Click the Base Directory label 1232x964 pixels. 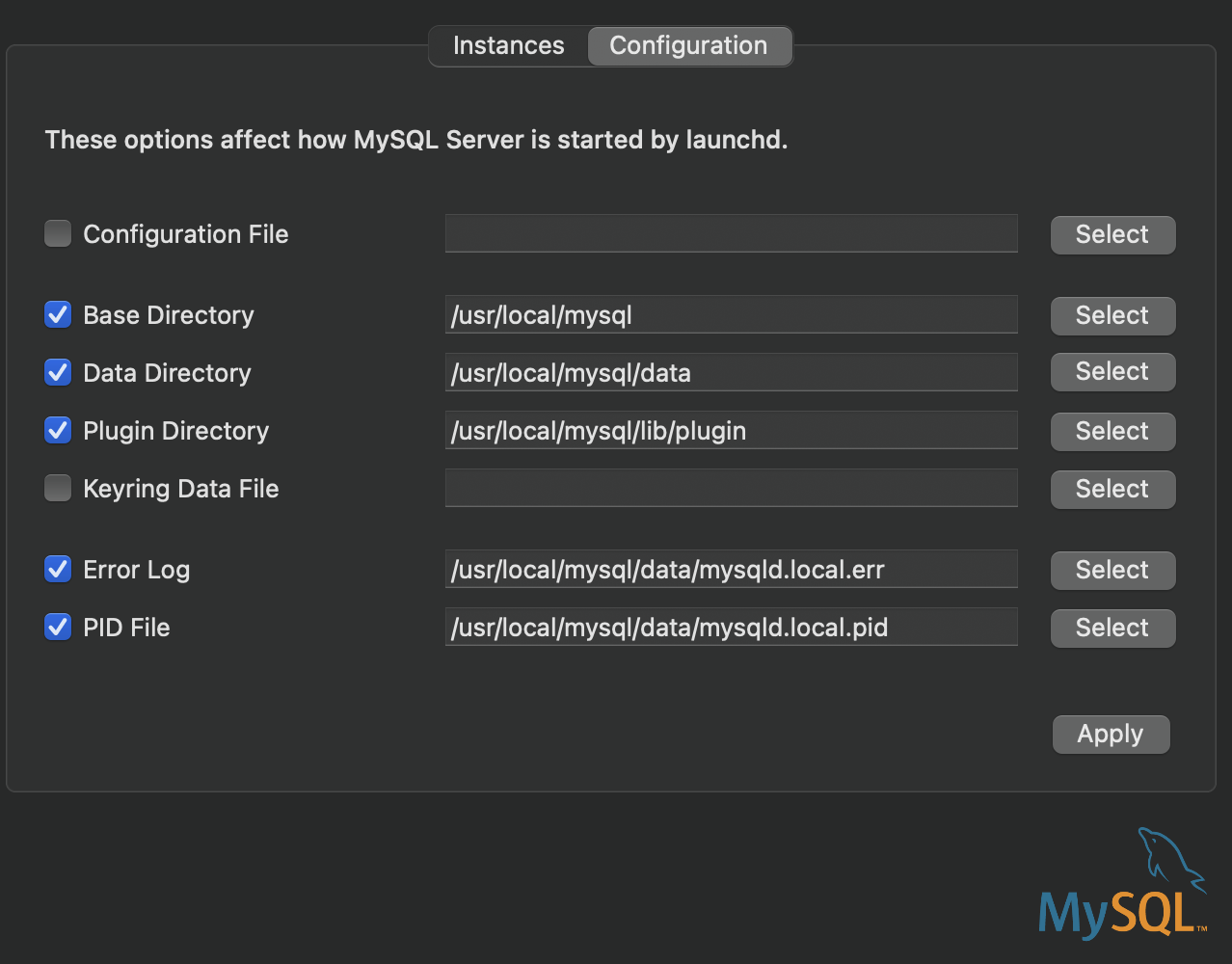[169, 315]
